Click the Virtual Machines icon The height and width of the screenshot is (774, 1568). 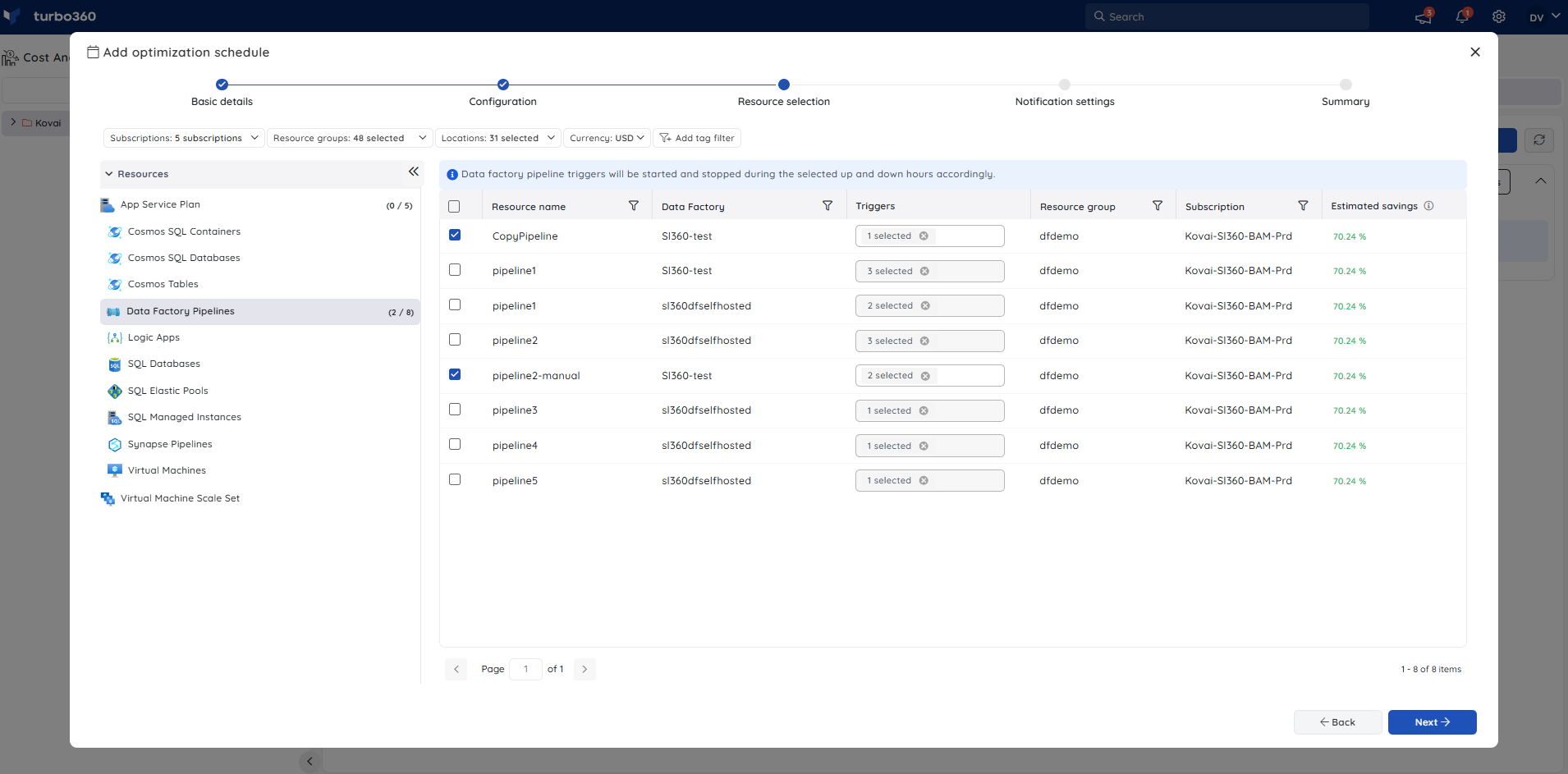tap(115, 471)
